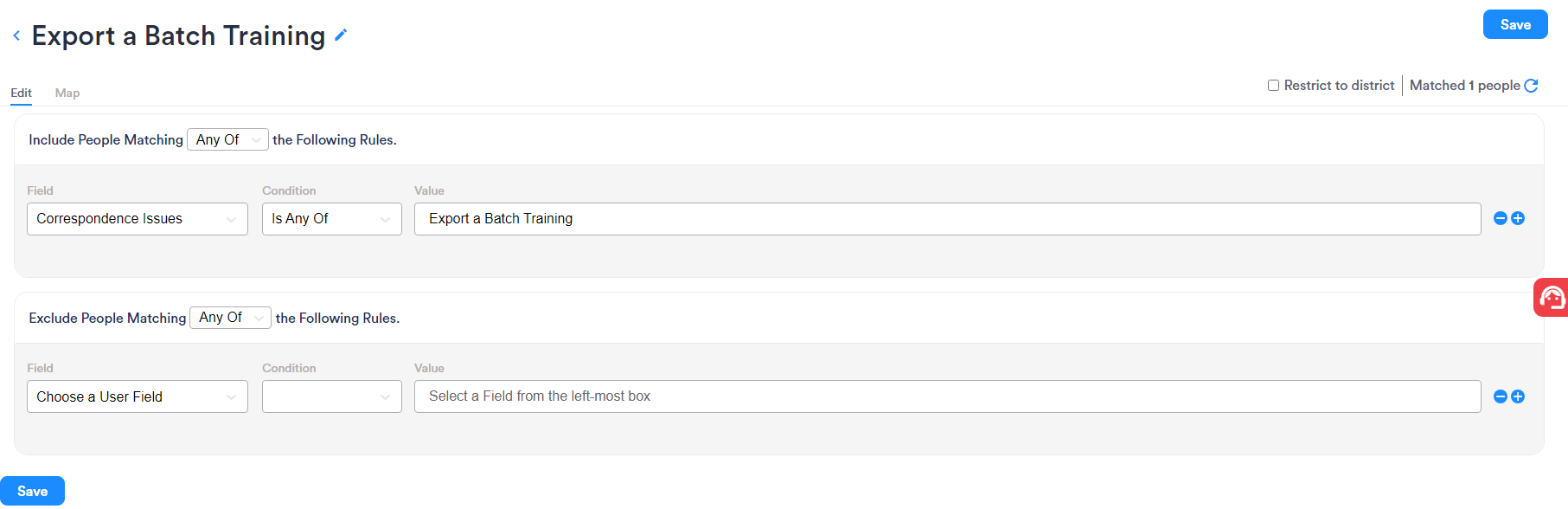Open the Any Of dropdown for include rules

[227, 139]
